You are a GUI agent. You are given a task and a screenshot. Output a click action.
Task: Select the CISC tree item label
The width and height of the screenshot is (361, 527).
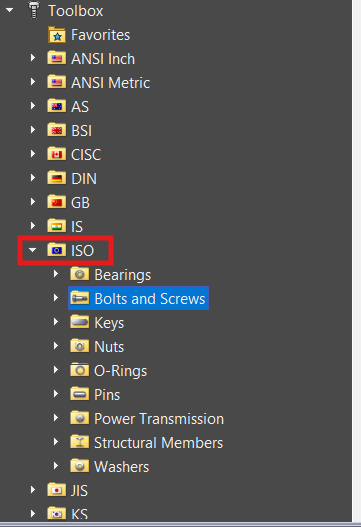(86, 155)
